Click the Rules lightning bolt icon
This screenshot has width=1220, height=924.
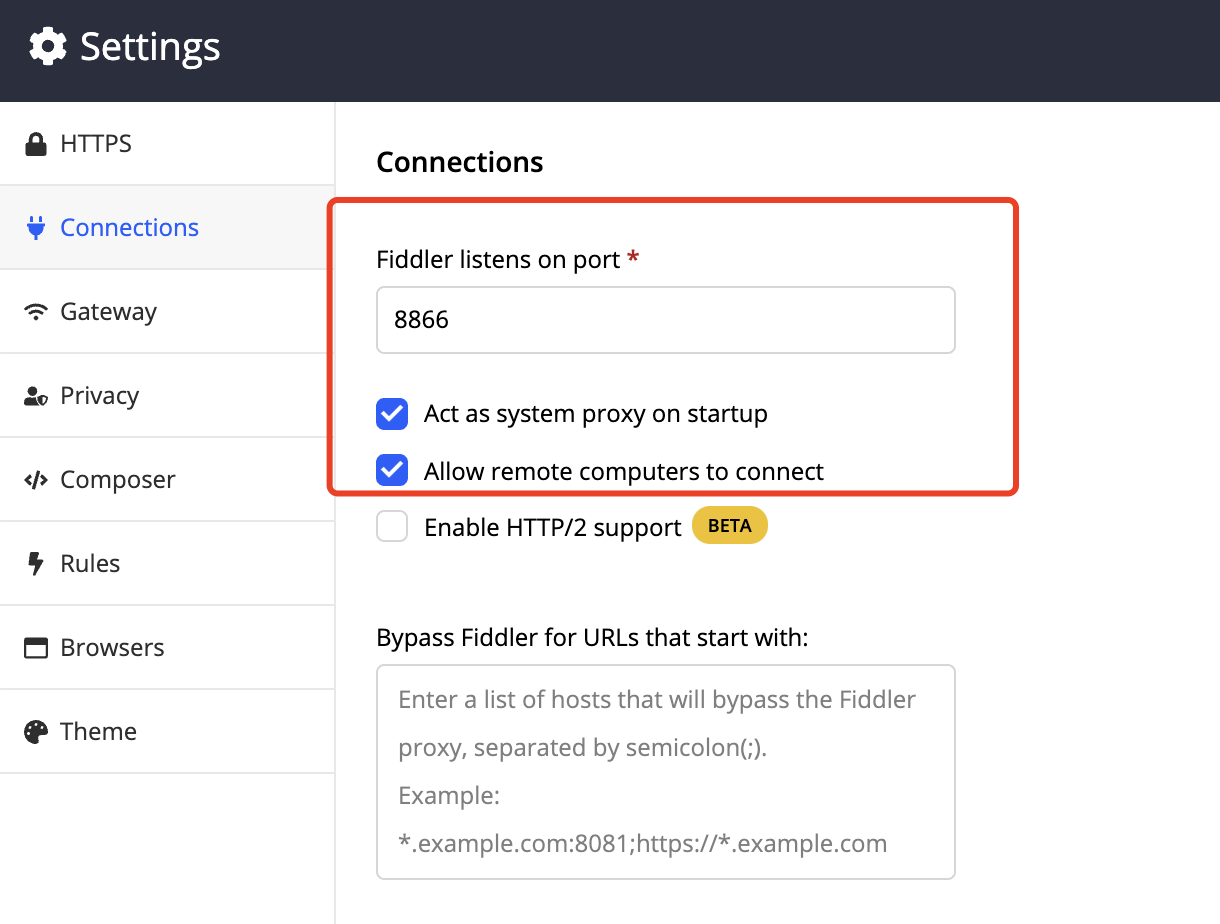36,564
